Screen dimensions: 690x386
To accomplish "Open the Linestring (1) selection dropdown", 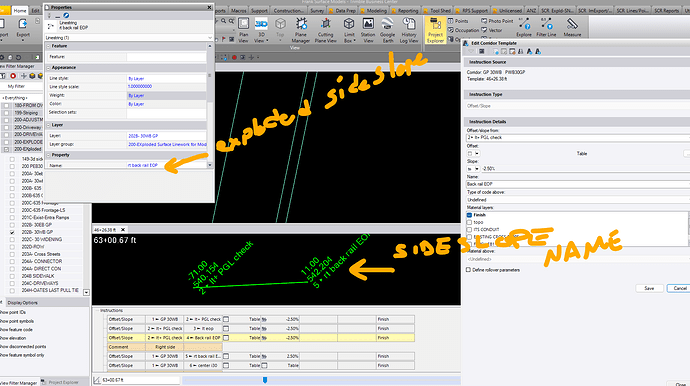I will (x=209, y=38).
